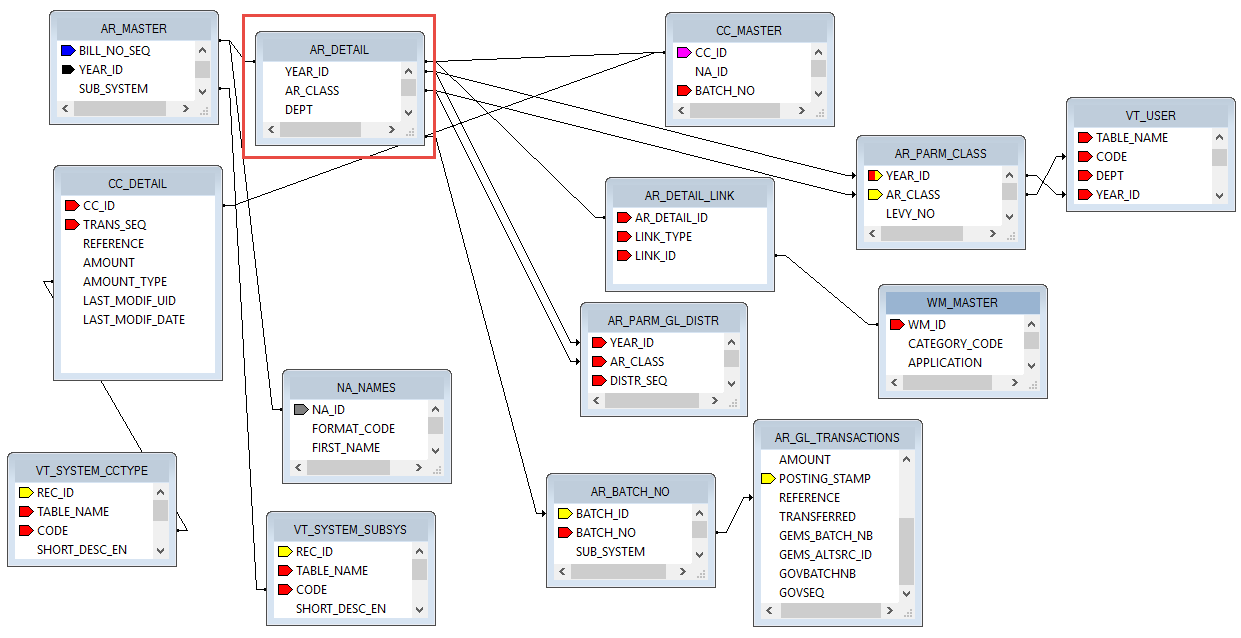Click the blue key icon beside BILL_NO_SEQ
1241x638 pixels.
coord(67,50)
